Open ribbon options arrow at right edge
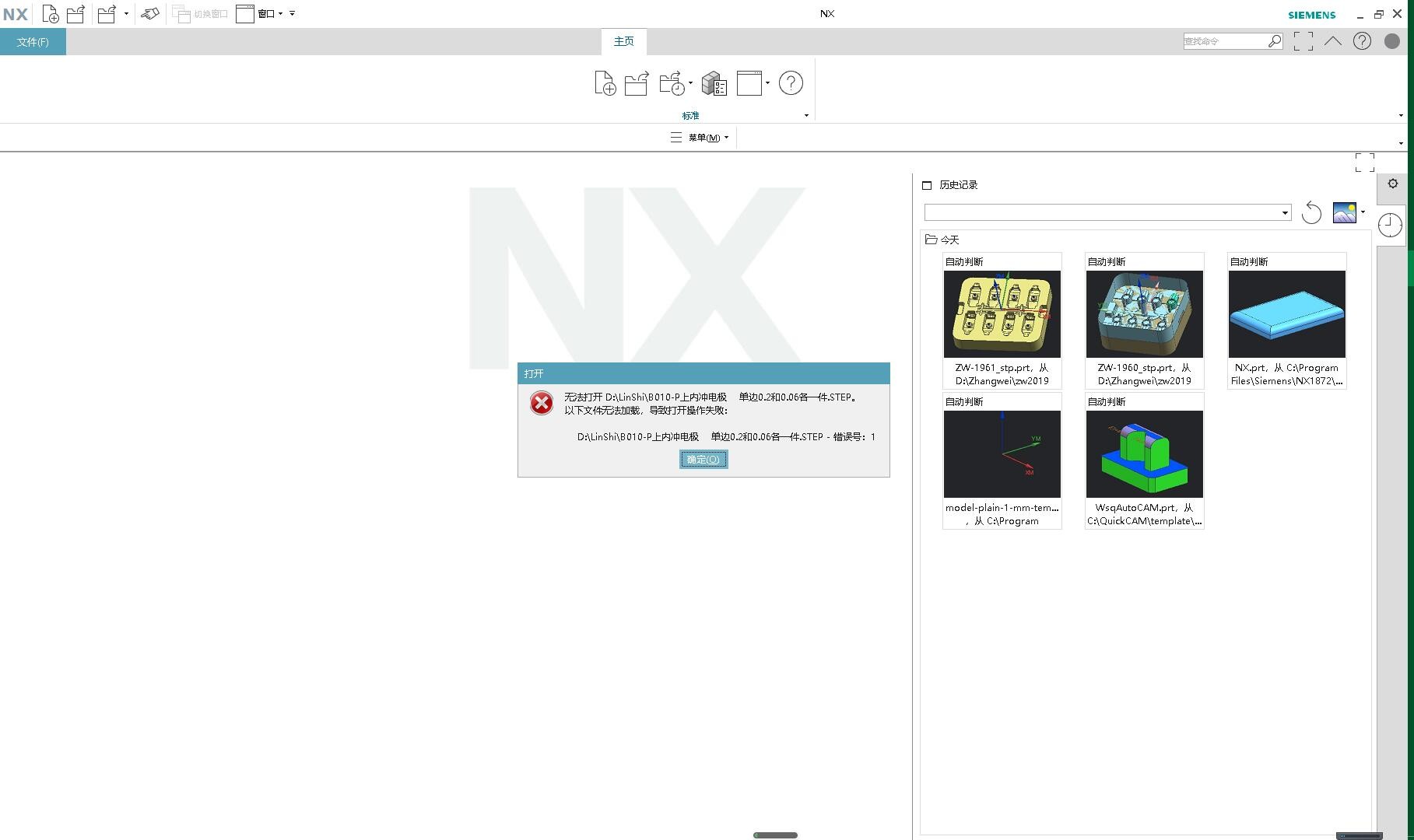Viewport: 1414px width, 840px height. click(1401, 116)
